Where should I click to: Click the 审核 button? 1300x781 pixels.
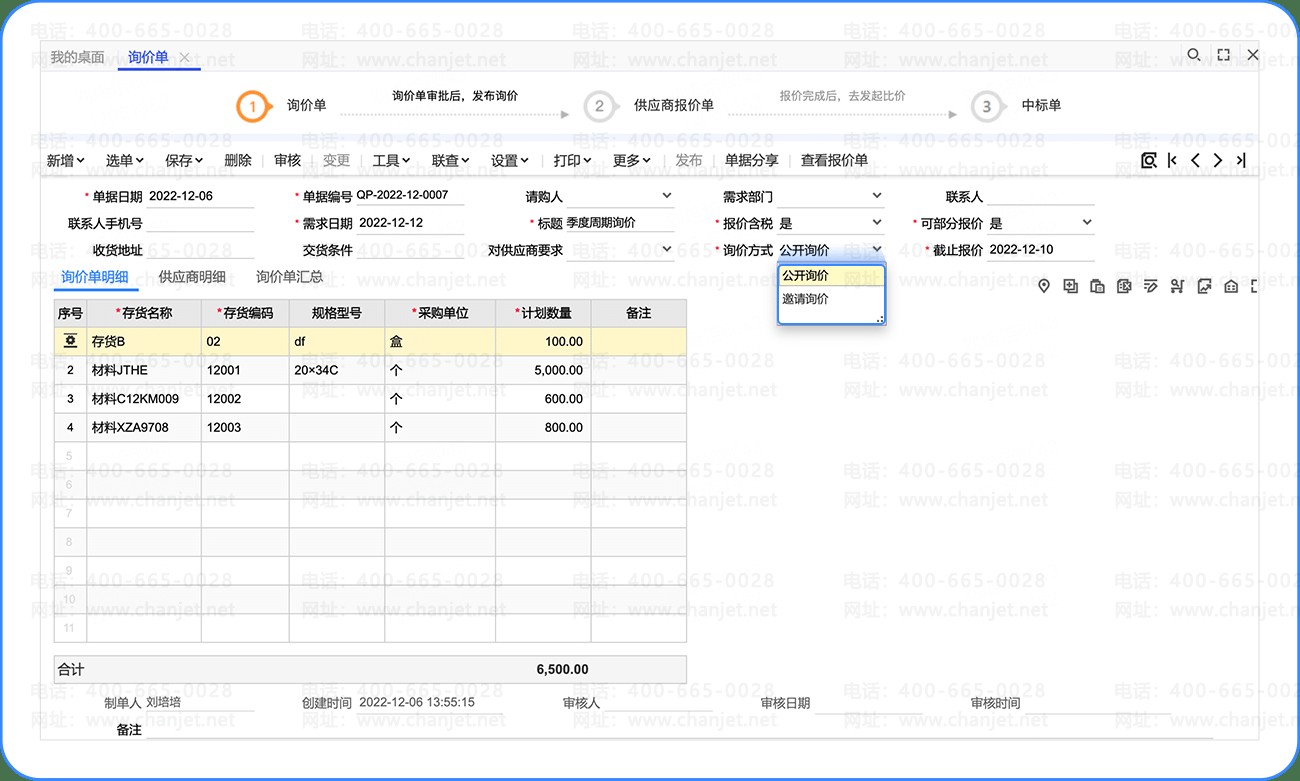point(287,160)
